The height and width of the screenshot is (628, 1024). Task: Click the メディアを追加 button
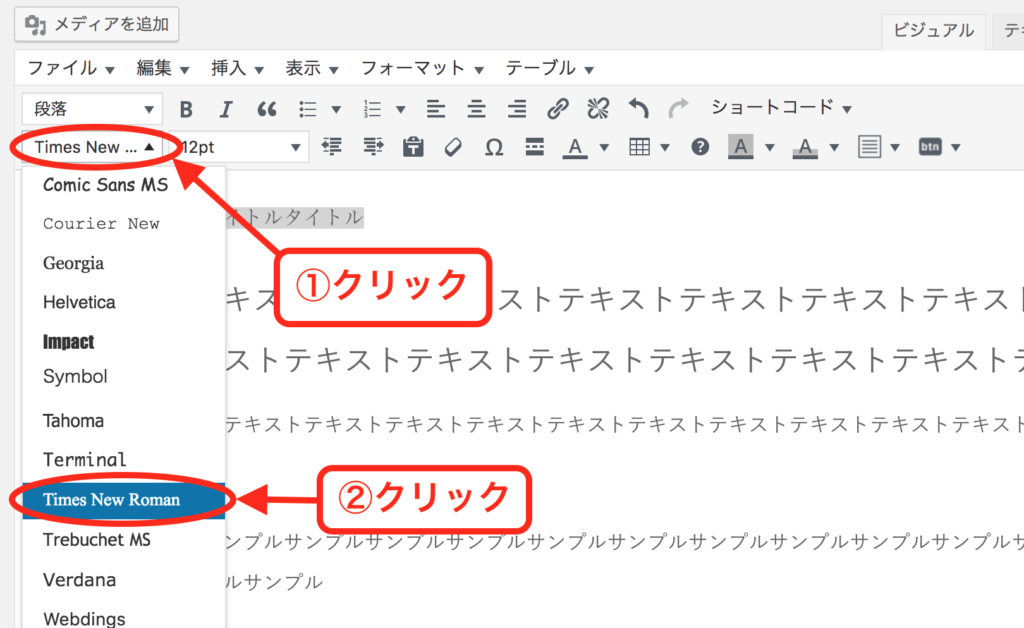[x=98, y=23]
